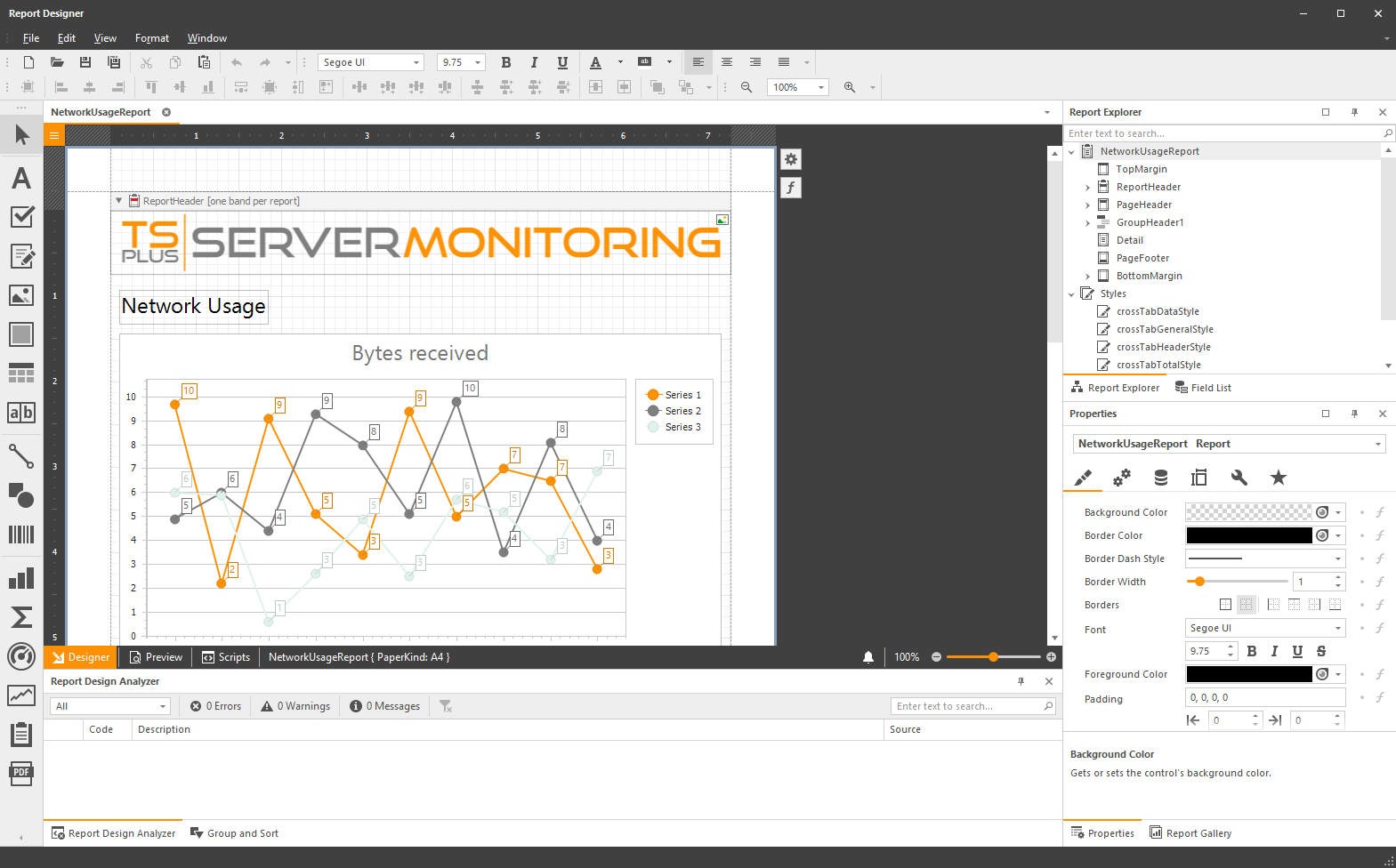Toggle the Errors filter in analyzer
This screenshot has height=868, width=1396.
[216, 706]
